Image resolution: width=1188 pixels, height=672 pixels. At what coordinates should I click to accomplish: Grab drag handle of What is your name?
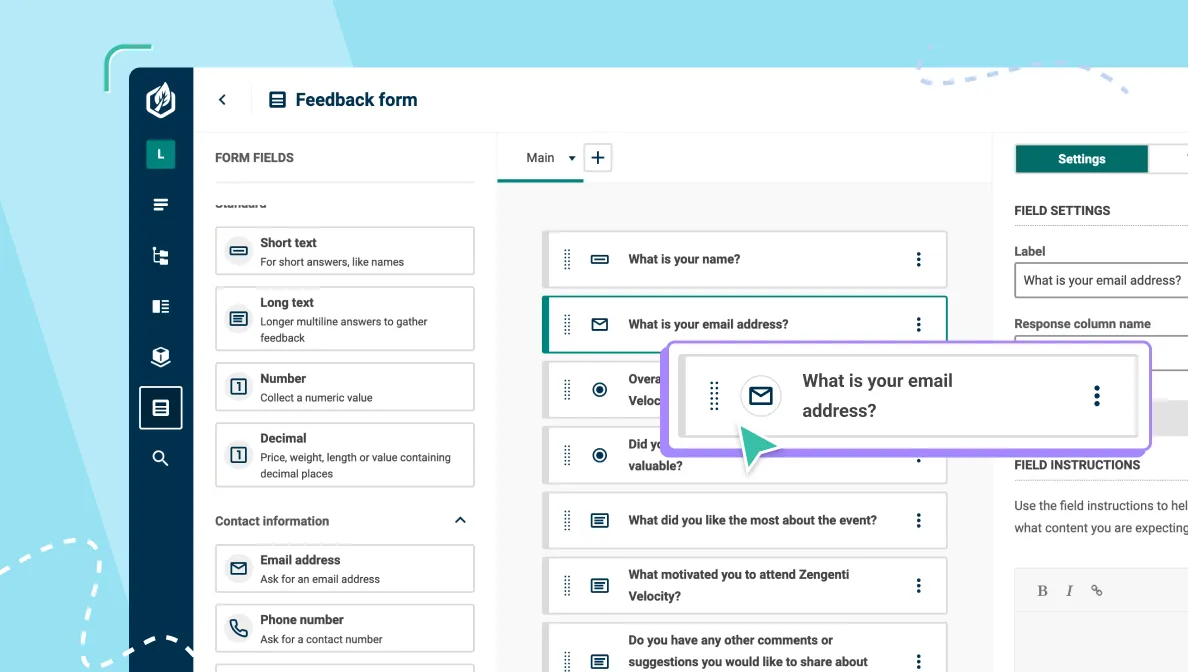coord(567,259)
